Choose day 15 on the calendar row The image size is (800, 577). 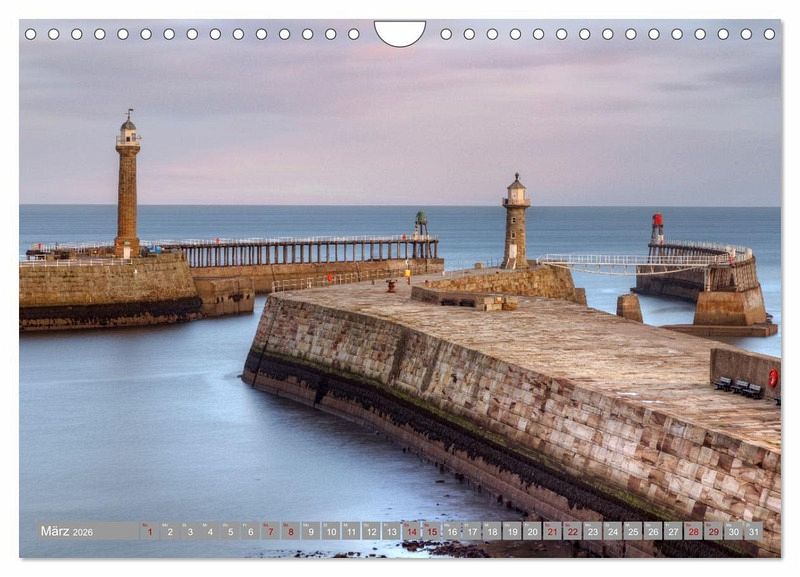(x=431, y=531)
